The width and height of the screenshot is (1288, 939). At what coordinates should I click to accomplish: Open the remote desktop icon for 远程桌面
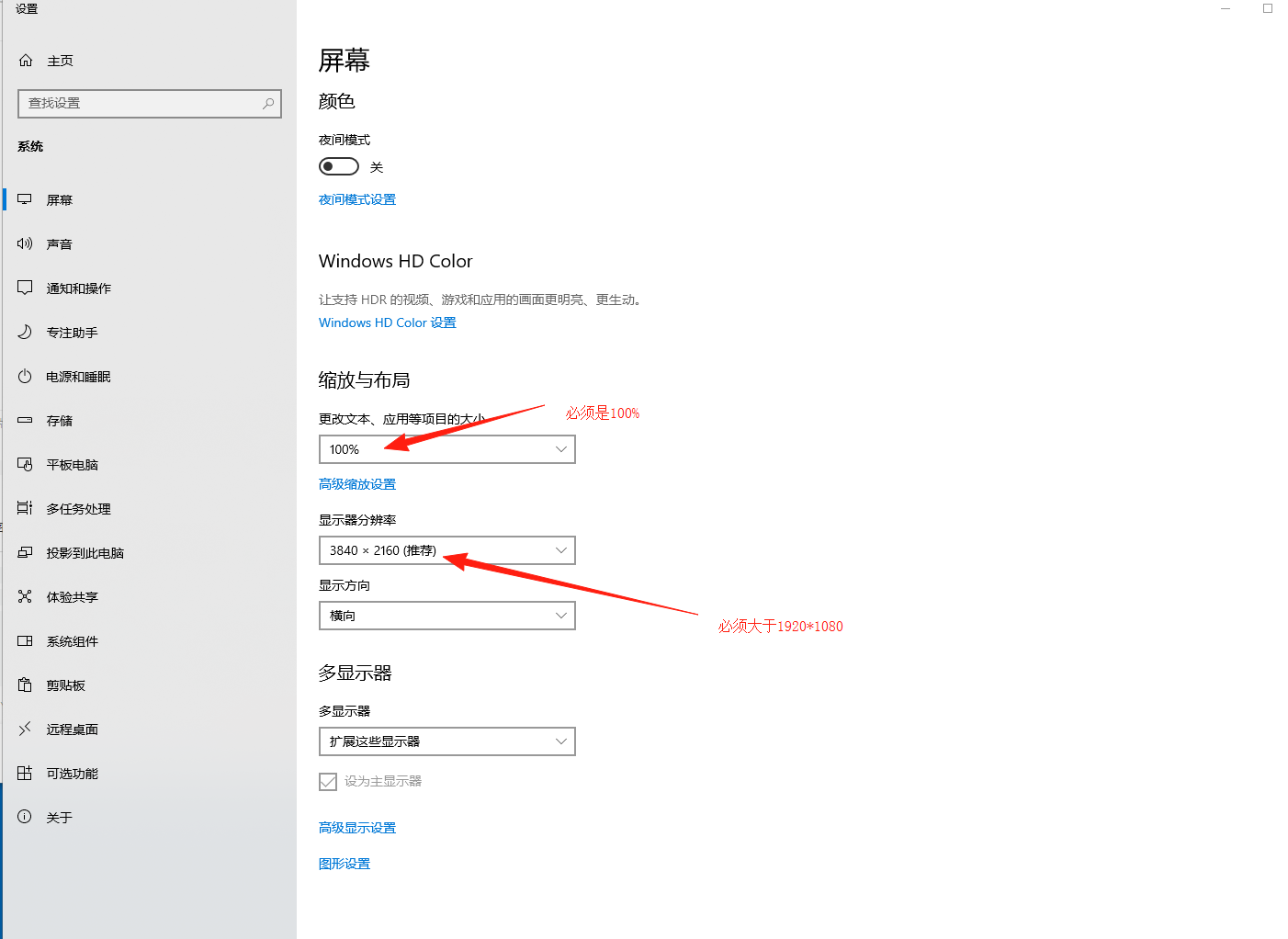coord(25,730)
